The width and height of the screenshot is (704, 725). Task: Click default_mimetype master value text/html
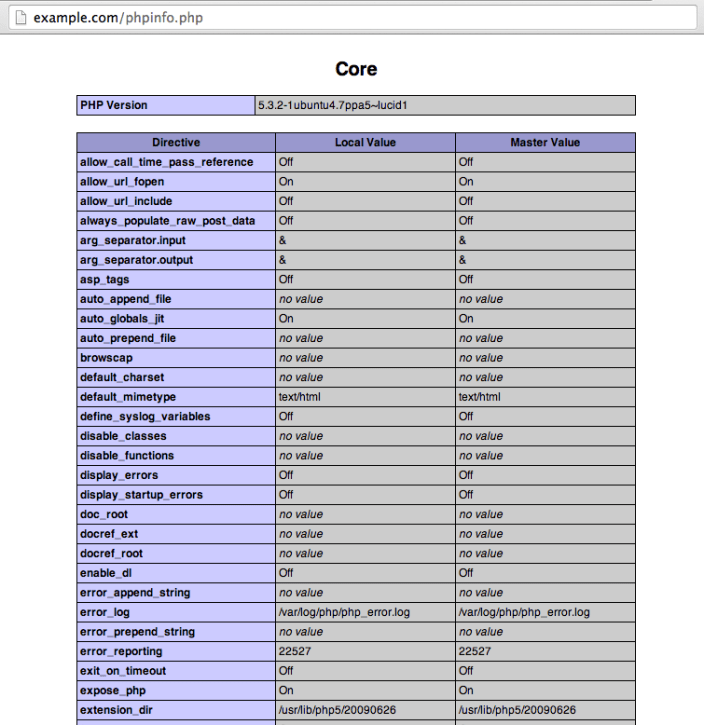pyautogui.click(x=479, y=397)
